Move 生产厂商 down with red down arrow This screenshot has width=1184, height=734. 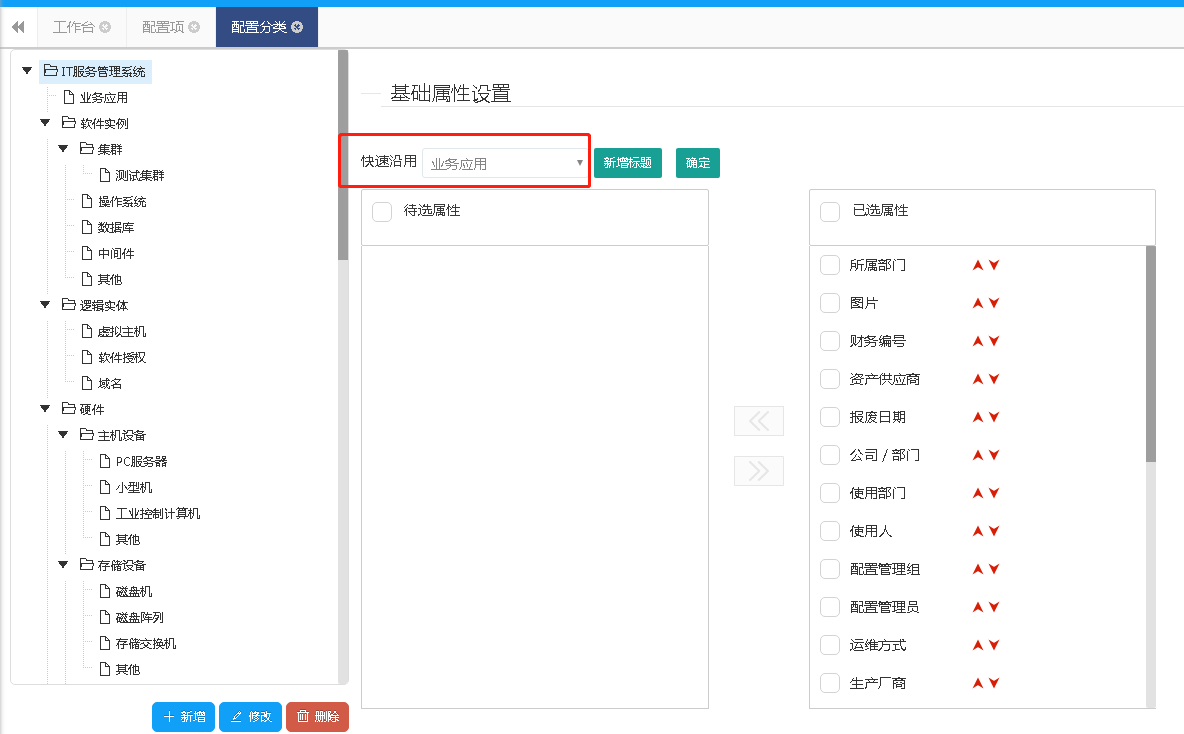tap(994, 683)
